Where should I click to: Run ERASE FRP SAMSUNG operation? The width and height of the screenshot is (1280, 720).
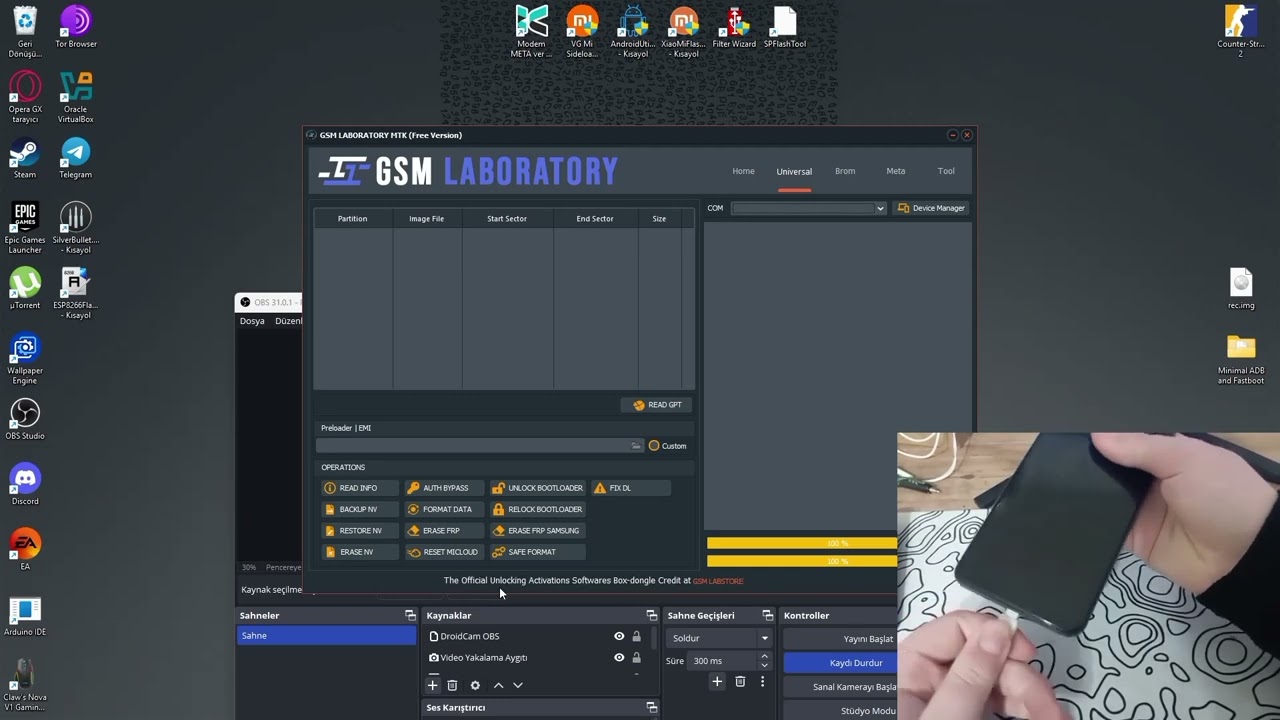pyautogui.click(x=536, y=531)
